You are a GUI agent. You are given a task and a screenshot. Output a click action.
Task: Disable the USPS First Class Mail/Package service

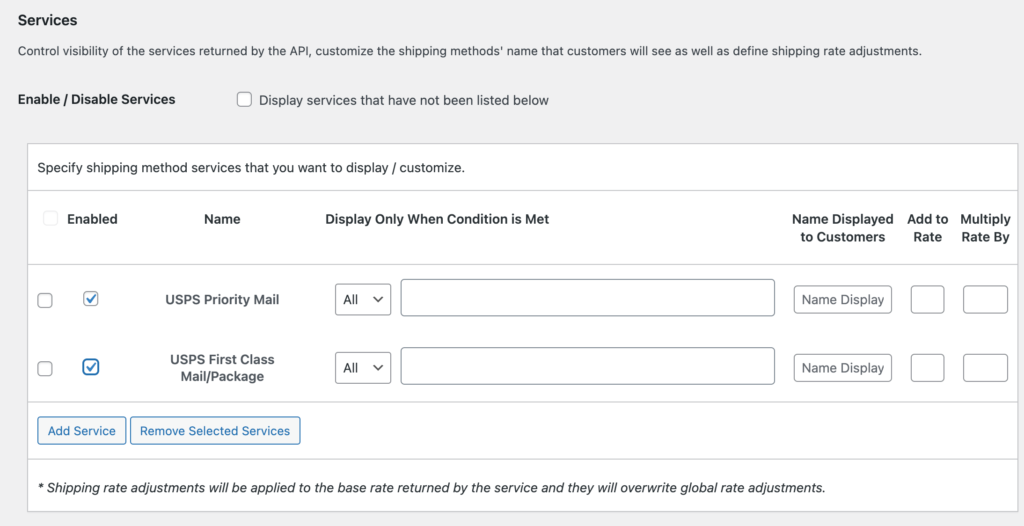pos(91,367)
